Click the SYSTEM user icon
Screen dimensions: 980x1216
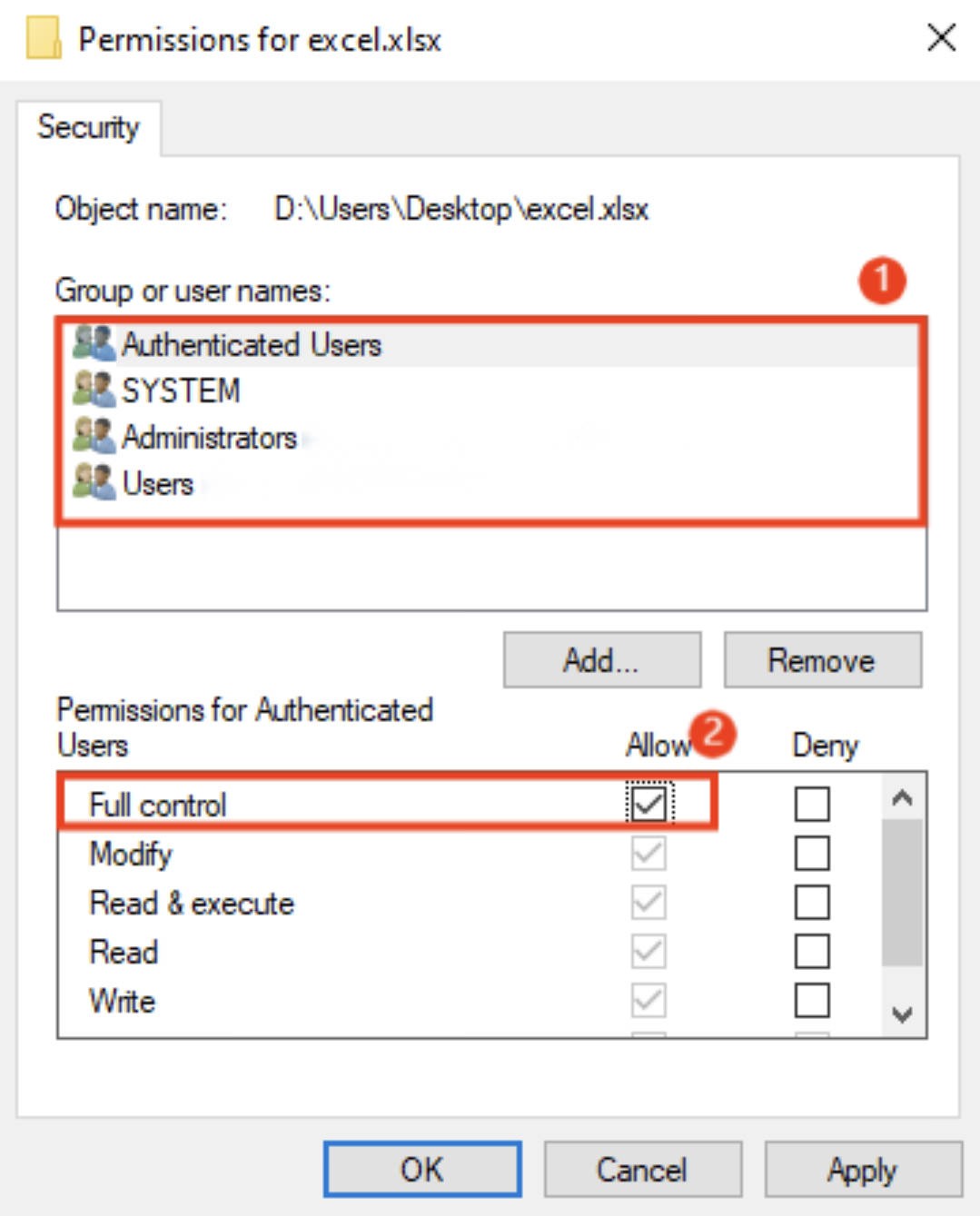coord(94,391)
